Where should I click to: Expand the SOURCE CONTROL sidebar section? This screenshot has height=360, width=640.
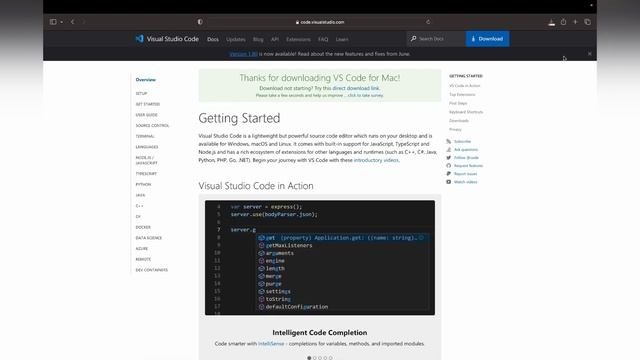click(152, 125)
